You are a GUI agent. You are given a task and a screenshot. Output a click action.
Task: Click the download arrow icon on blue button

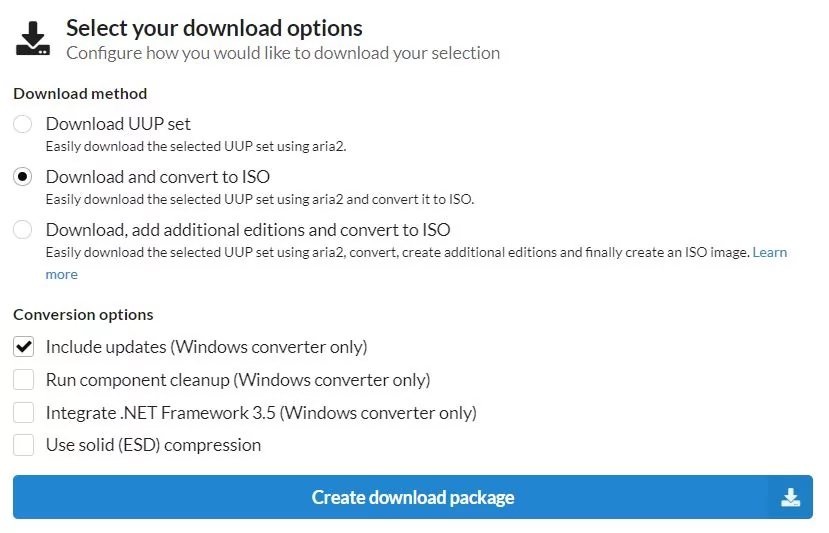pos(790,498)
